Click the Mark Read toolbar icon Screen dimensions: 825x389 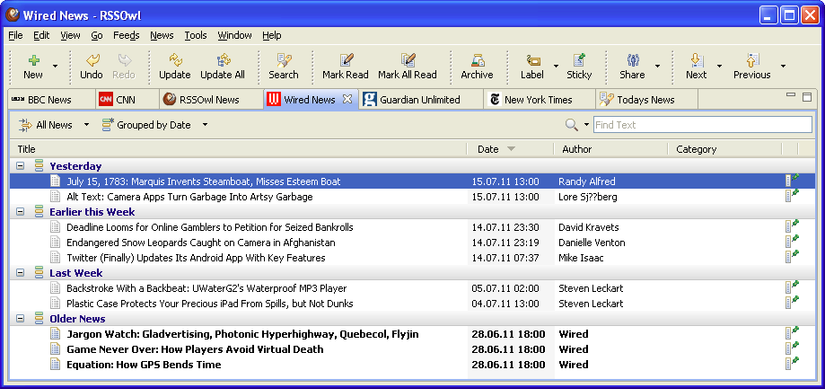[x=346, y=60]
